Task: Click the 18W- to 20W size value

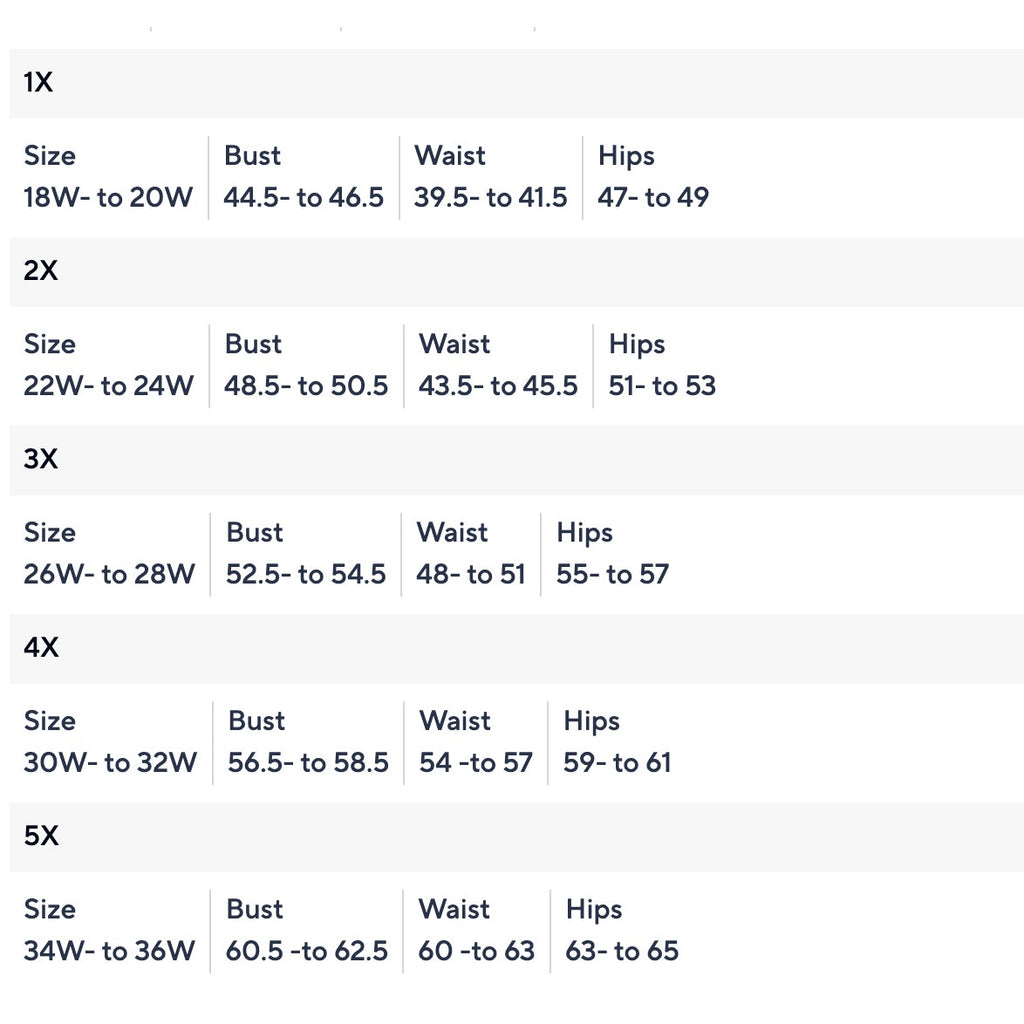Action: 108,197
